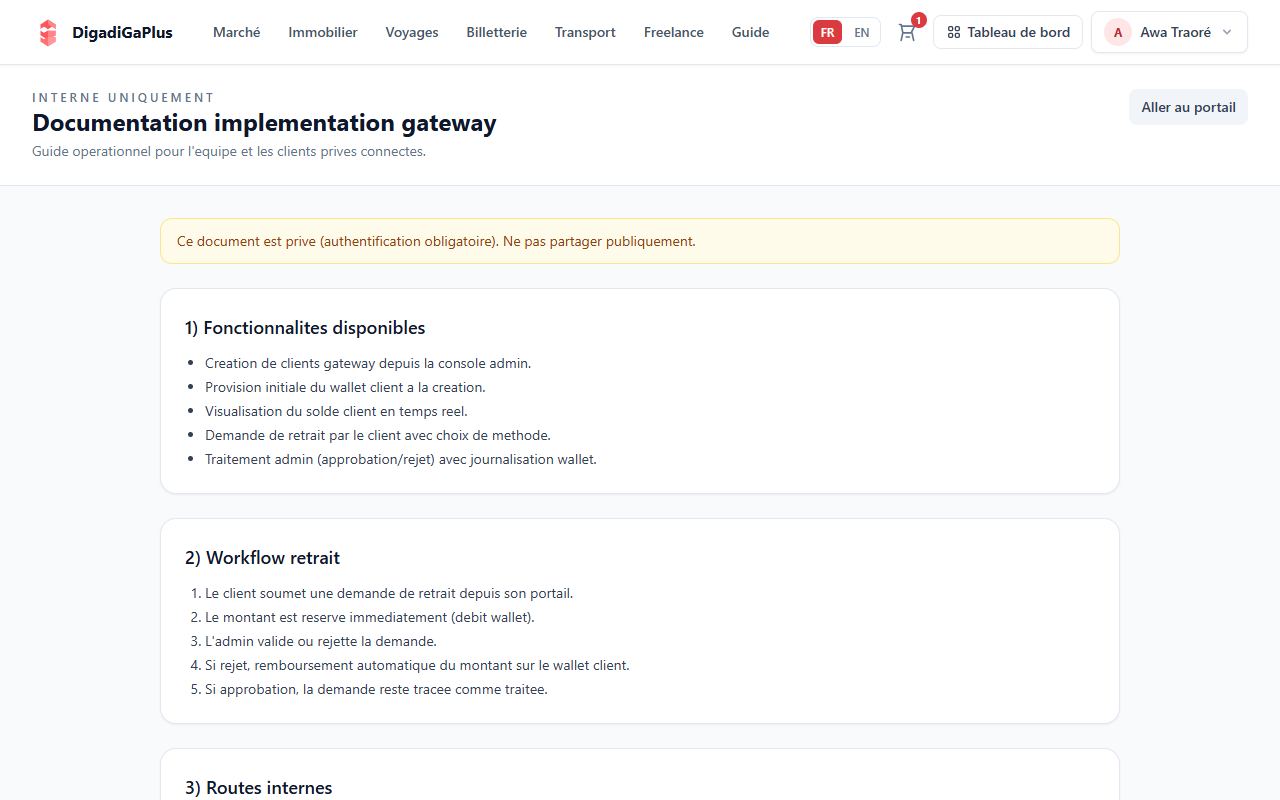This screenshot has height=800, width=1280.
Task: Click the '1) Fonctionnalites disponibles' heading
Action: click(305, 328)
